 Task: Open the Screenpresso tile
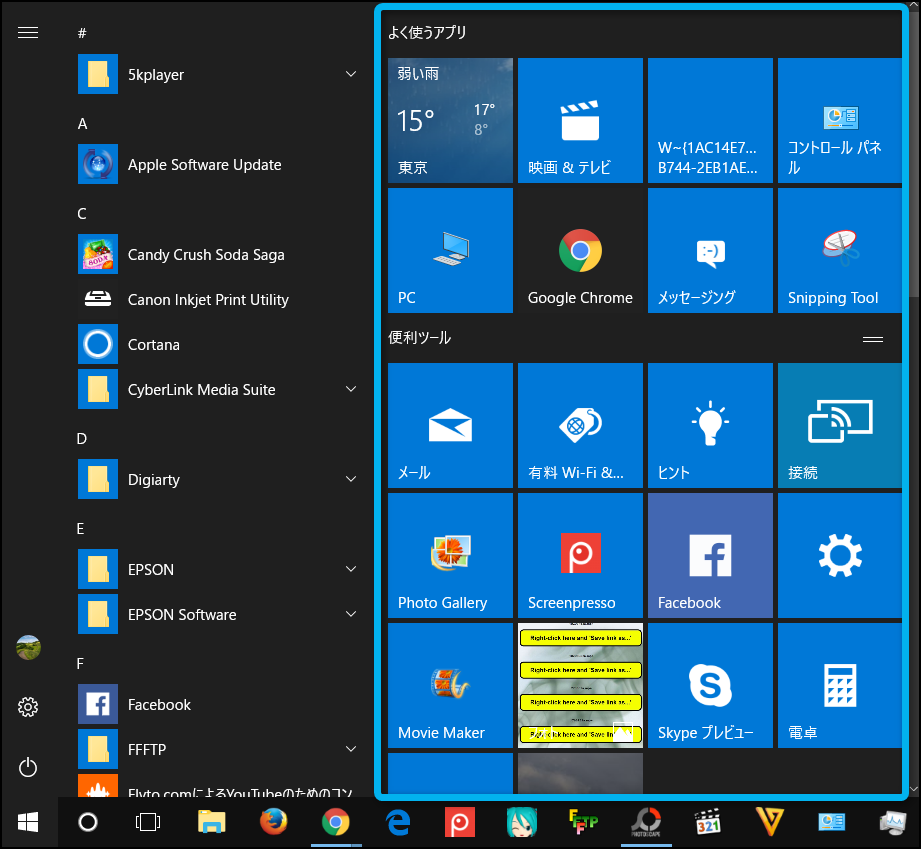(580, 555)
